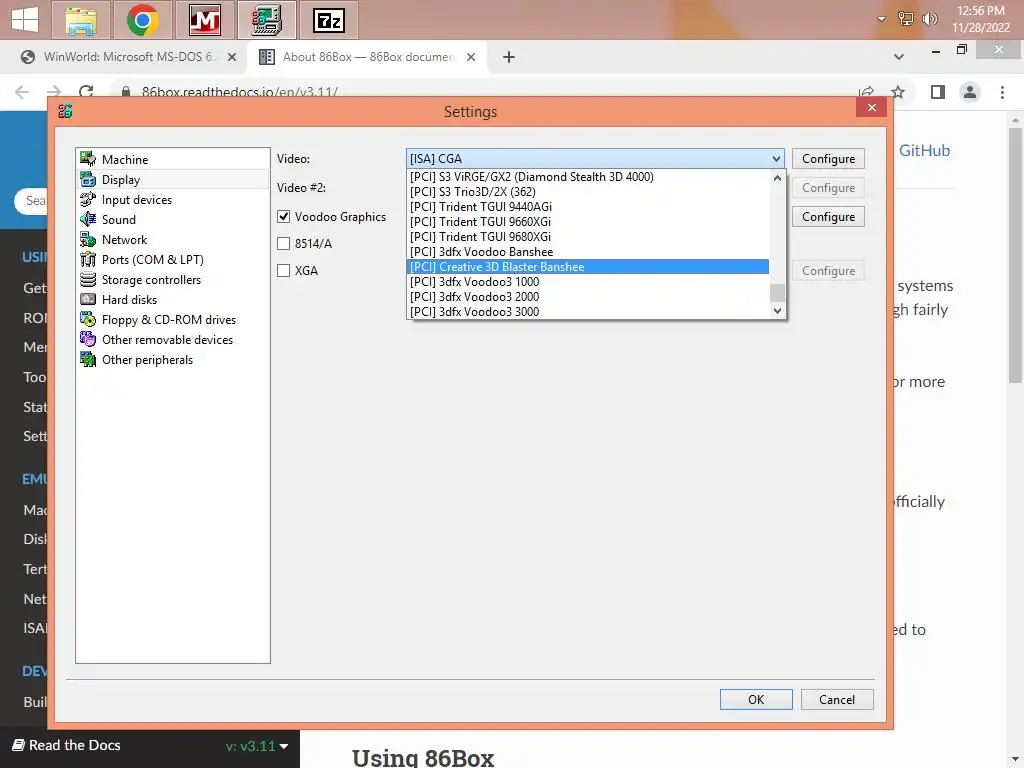
Task: Select the Display category icon
Action: coord(88,179)
